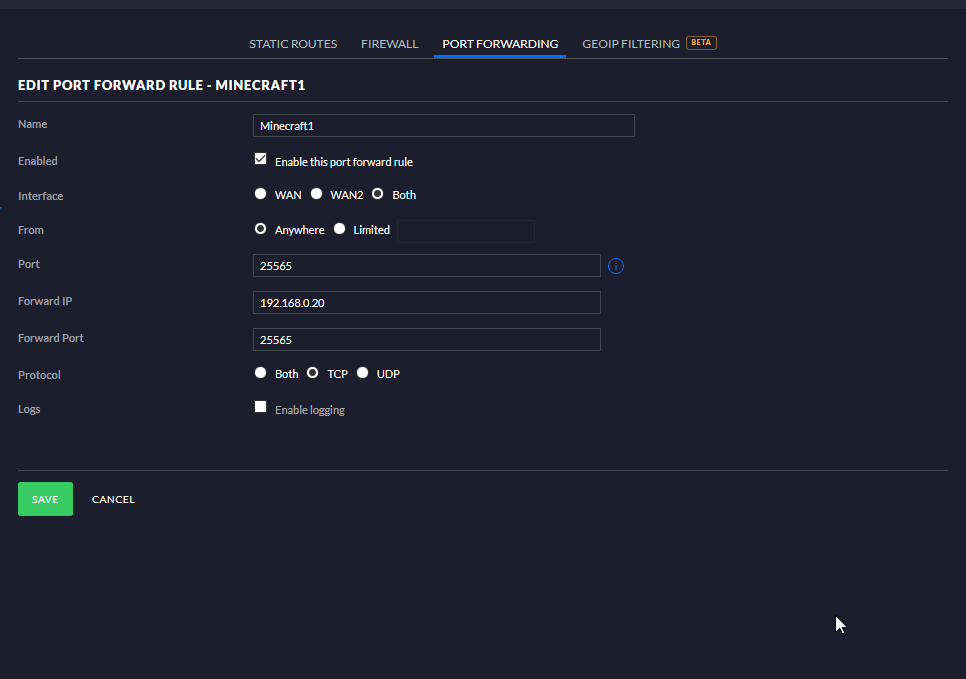The height and width of the screenshot is (679, 966).
Task: Select WAN interface radio button
Action: point(261,194)
